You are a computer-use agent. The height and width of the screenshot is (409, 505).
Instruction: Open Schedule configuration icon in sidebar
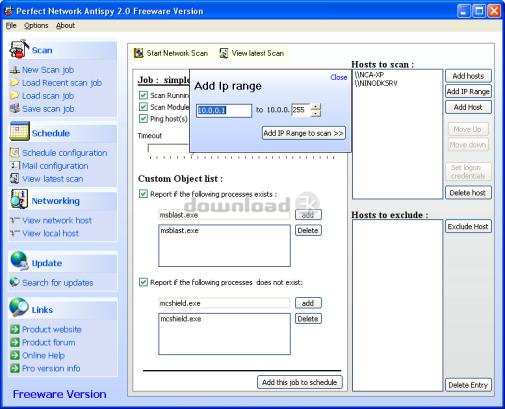click(x=15, y=152)
